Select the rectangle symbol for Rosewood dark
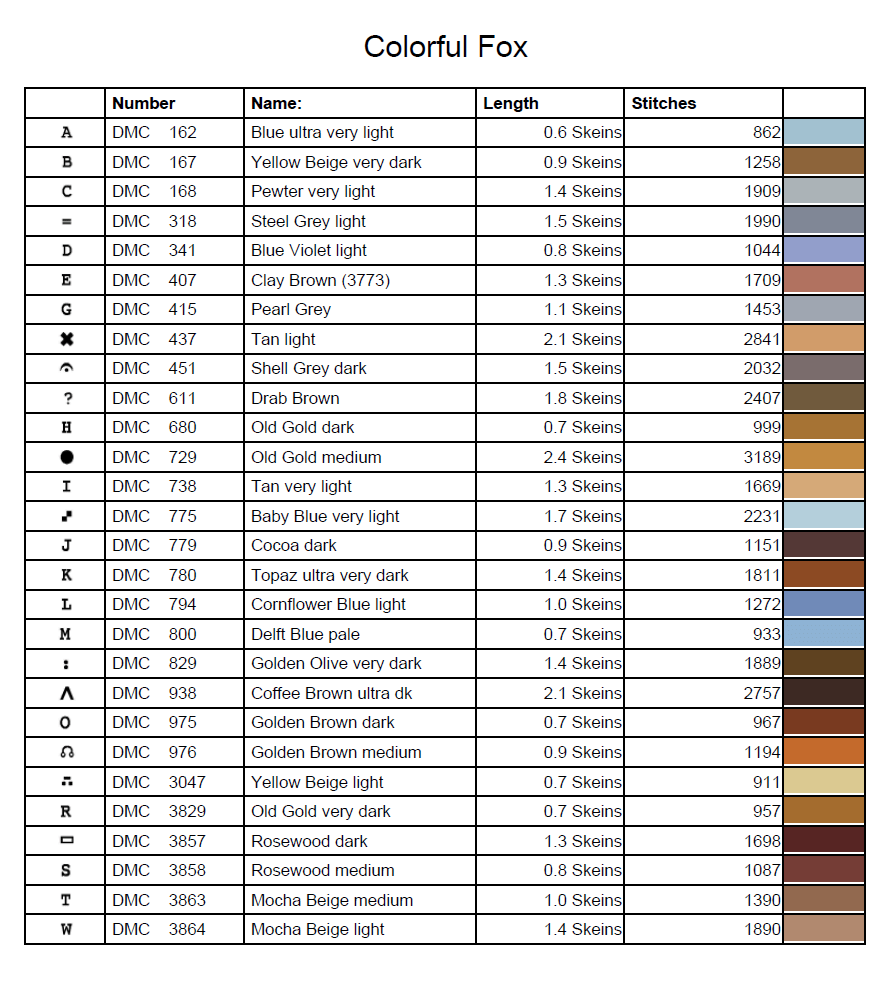This screenshot has height=990, width=881. (66, 841)
